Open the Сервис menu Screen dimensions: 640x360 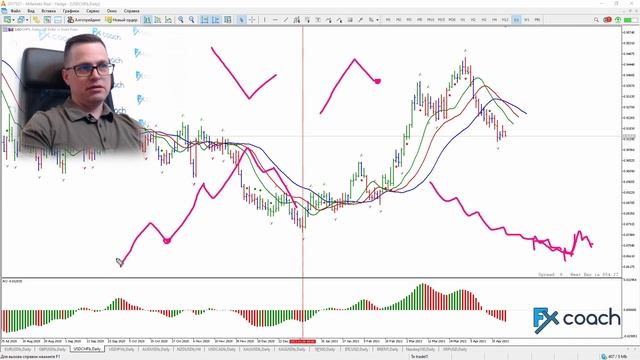pyautogui.click(x=93, y=11)
